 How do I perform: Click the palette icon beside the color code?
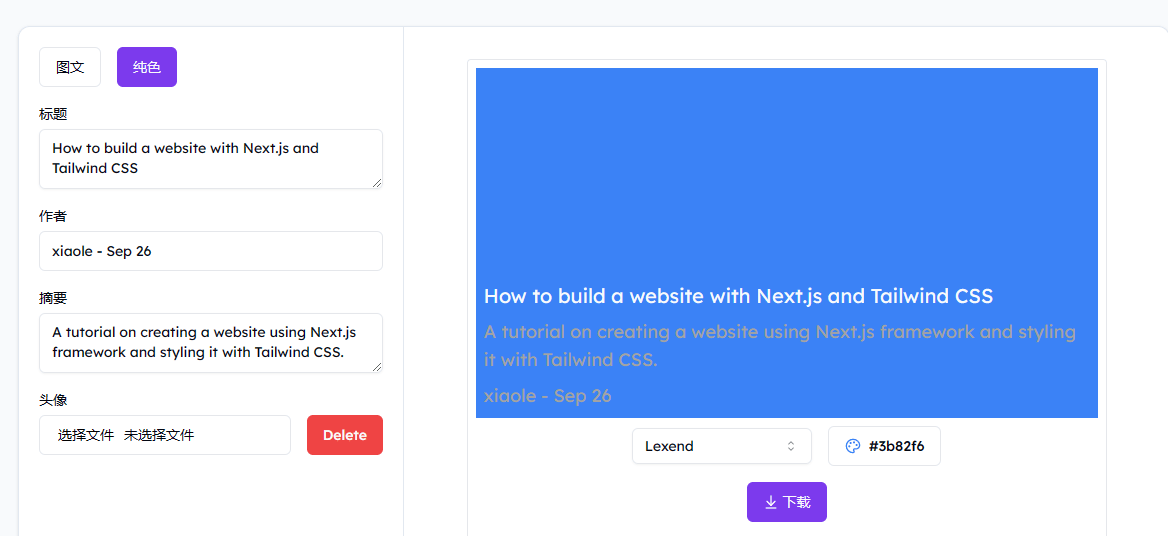point(853,446)
